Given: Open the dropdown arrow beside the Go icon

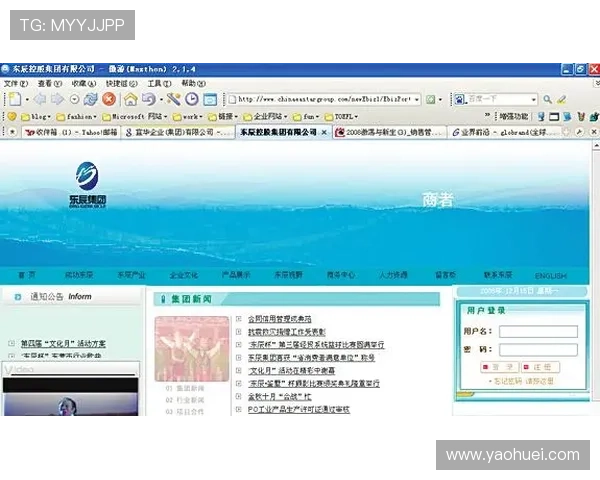Looking at the screenshot, I should coord(440,100).
